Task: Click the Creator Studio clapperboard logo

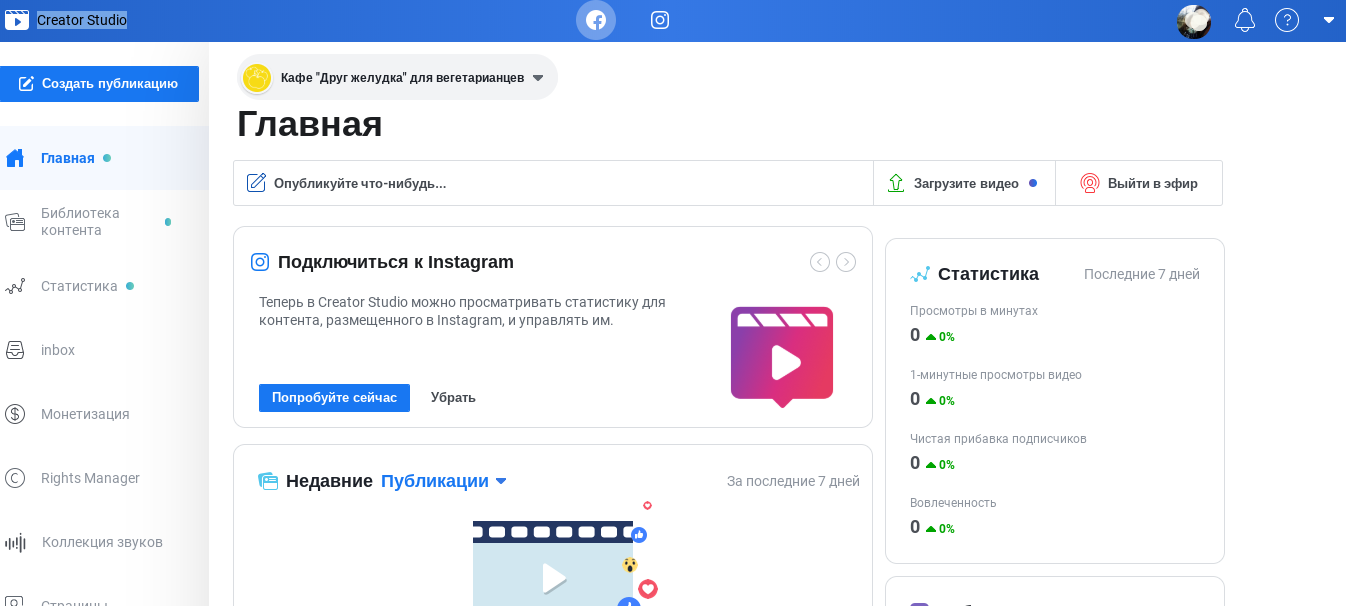Action: tap(17, 20)
